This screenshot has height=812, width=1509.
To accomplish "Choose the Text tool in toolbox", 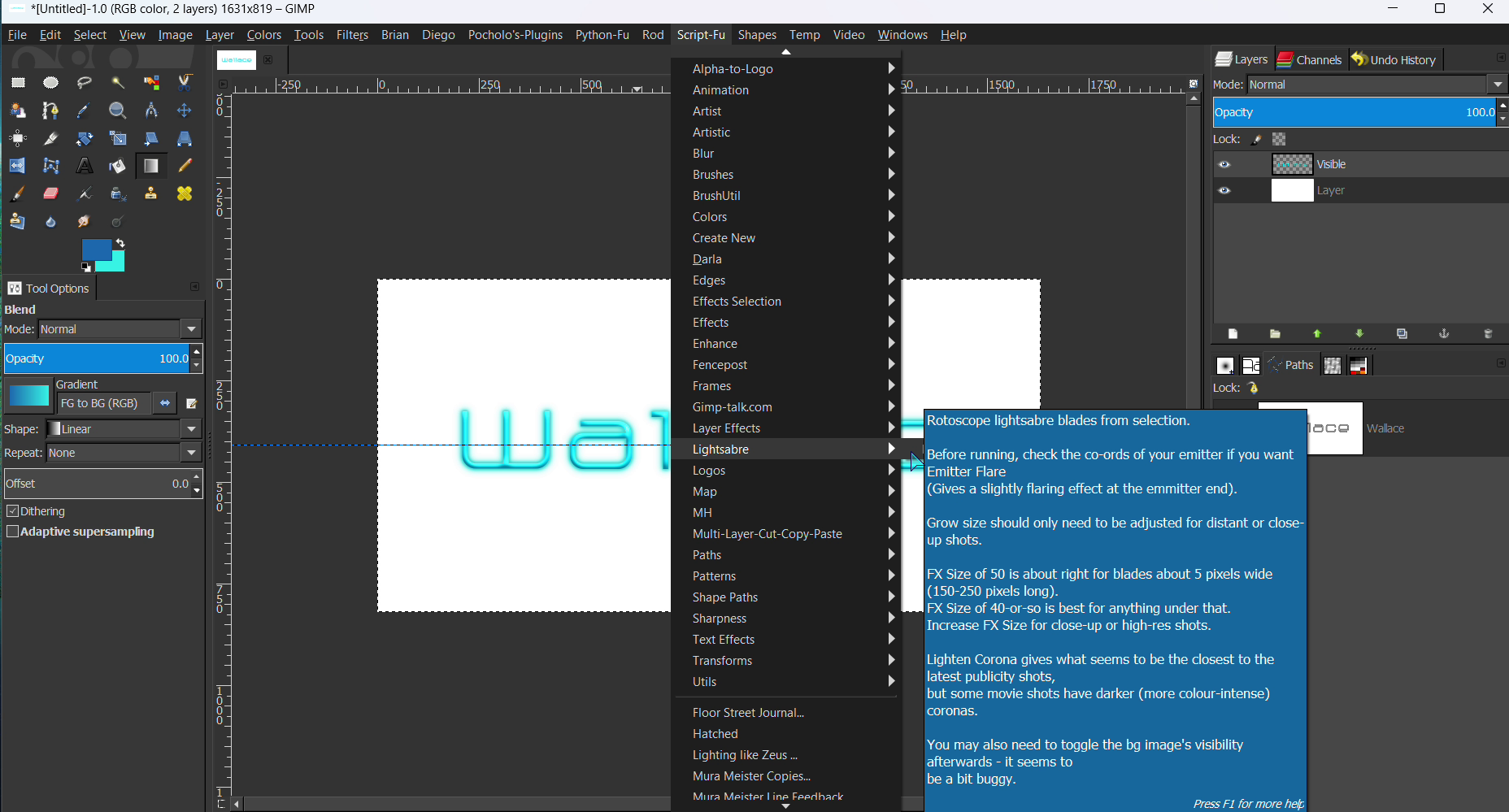I will [85, 166].
